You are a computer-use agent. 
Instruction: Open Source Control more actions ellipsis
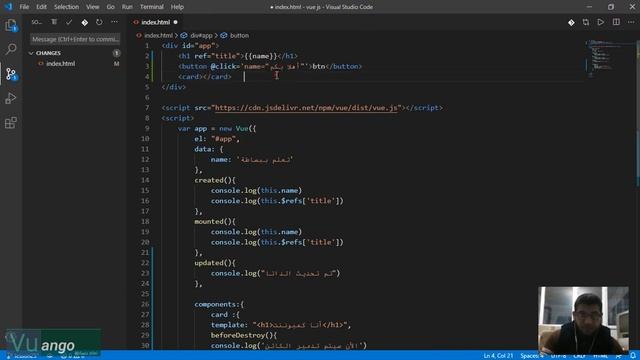(x=114, y=22)
